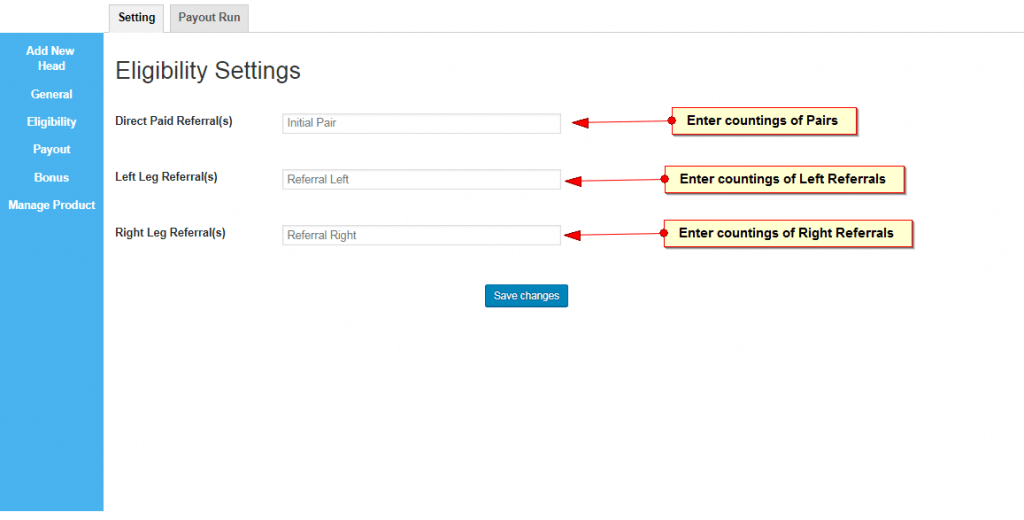
Task: Click the Left Leg Referral(s) label
Action: [x=166, y=177]
